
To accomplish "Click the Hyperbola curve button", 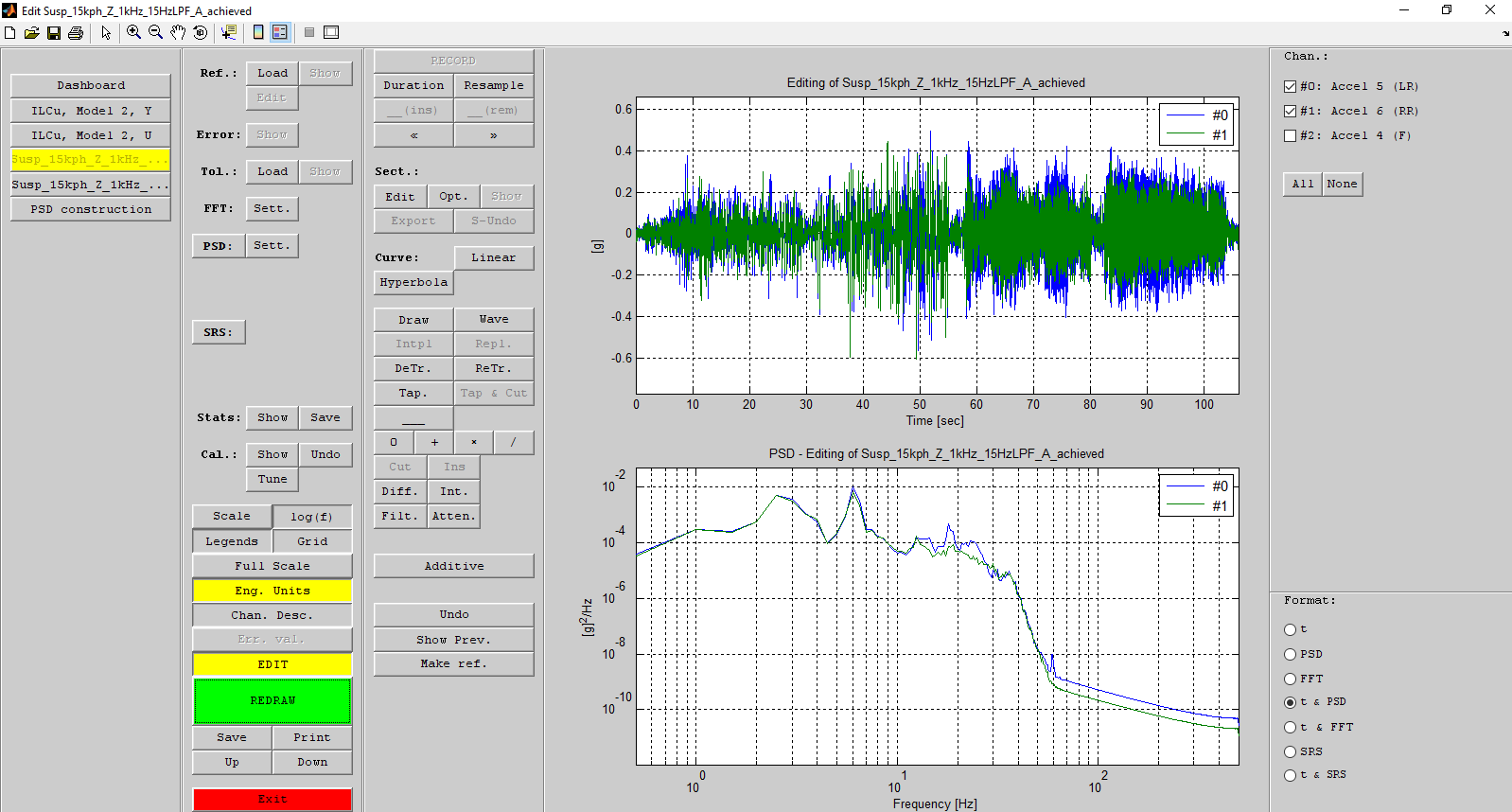I will [413, 282].
